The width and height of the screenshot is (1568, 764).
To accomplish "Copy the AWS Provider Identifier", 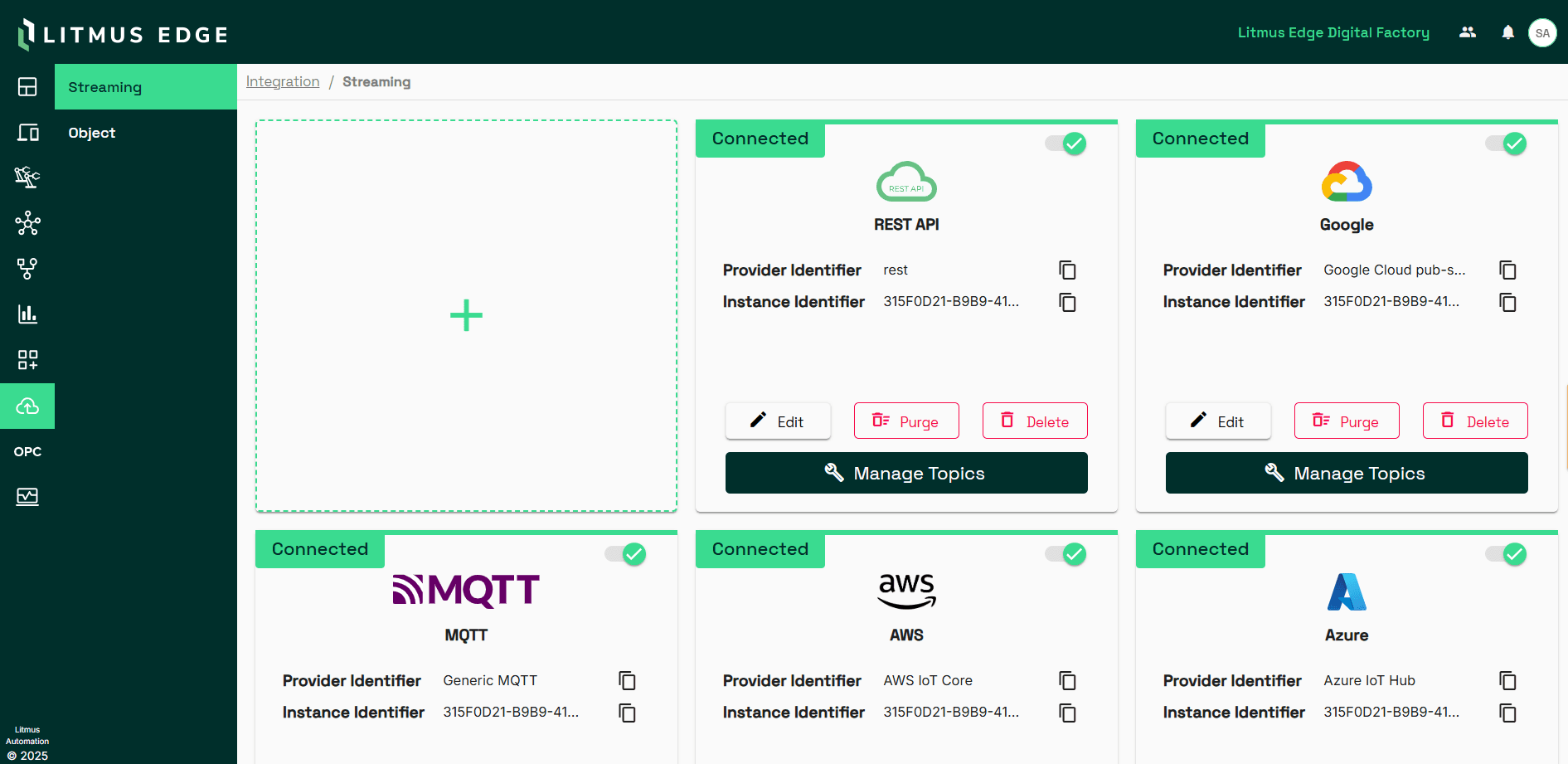I will pos(1067,680).
